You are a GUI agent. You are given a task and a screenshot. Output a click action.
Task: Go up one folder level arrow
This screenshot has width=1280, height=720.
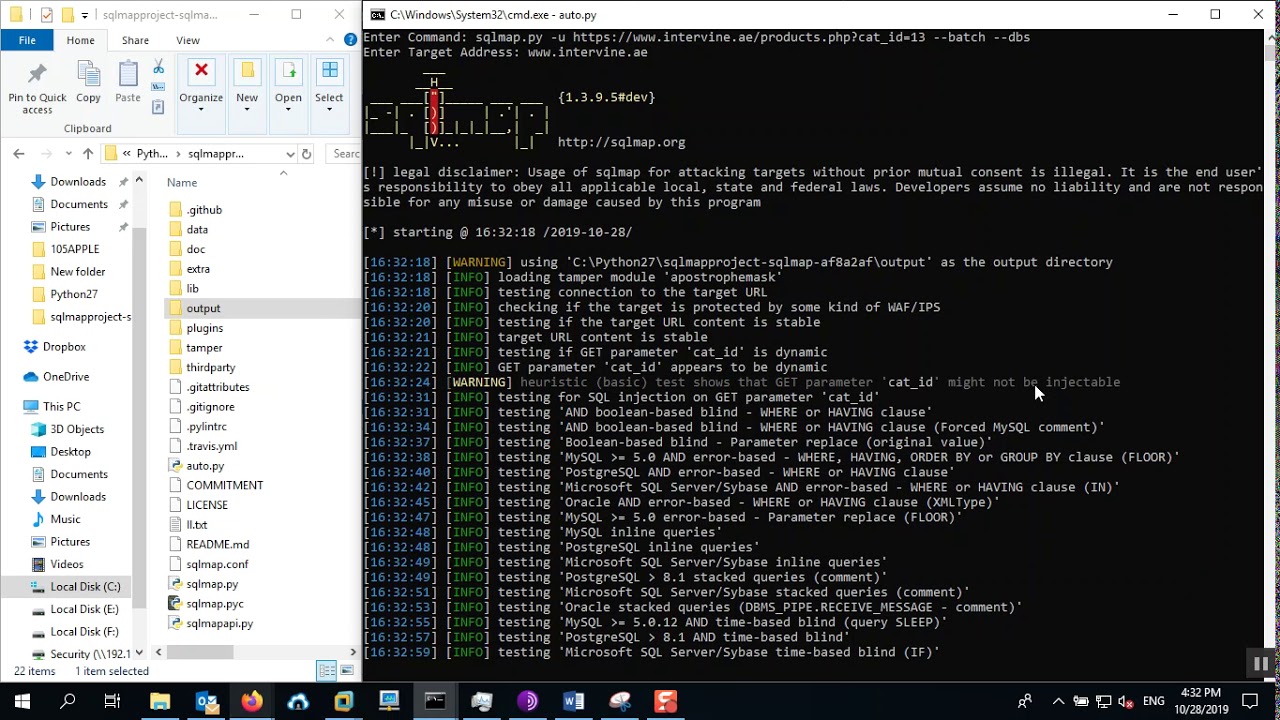click(88, 154)
